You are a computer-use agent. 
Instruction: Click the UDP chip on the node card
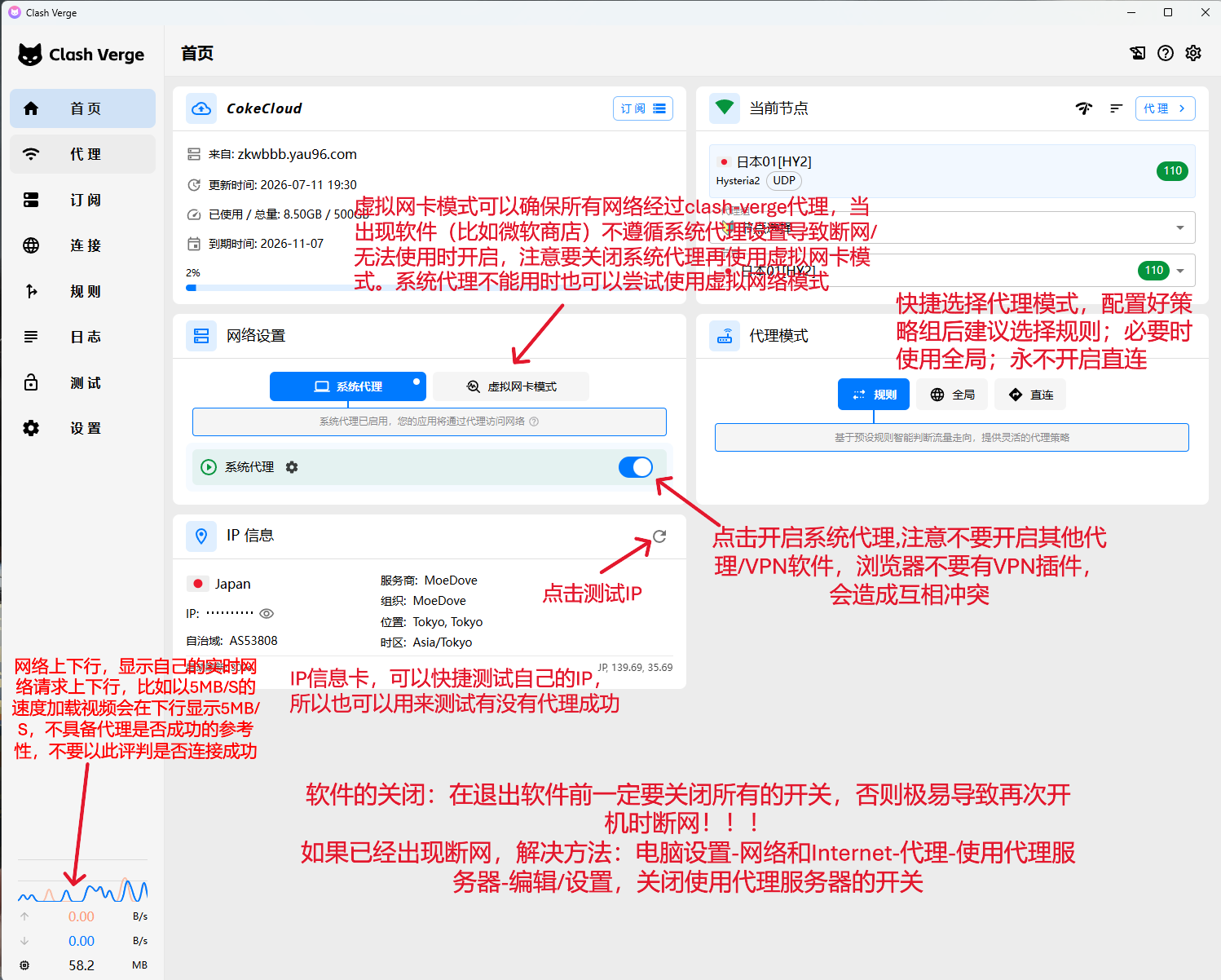click(784, 181)
